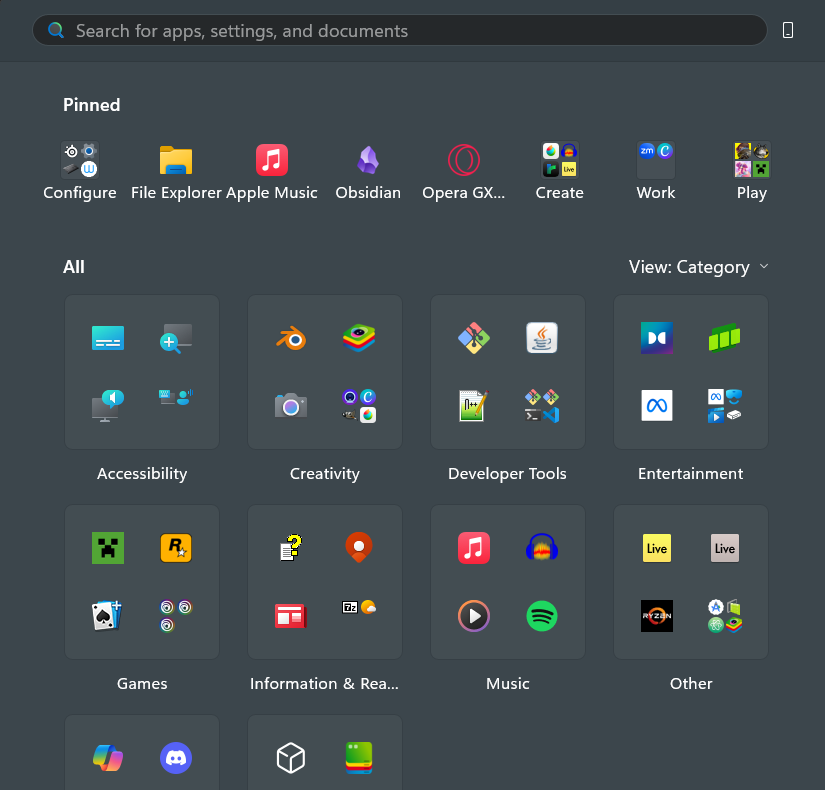Screen dimensions: 825x790
Task: Expand the Developer Tools category folder
Action: [x=507, y=372]
